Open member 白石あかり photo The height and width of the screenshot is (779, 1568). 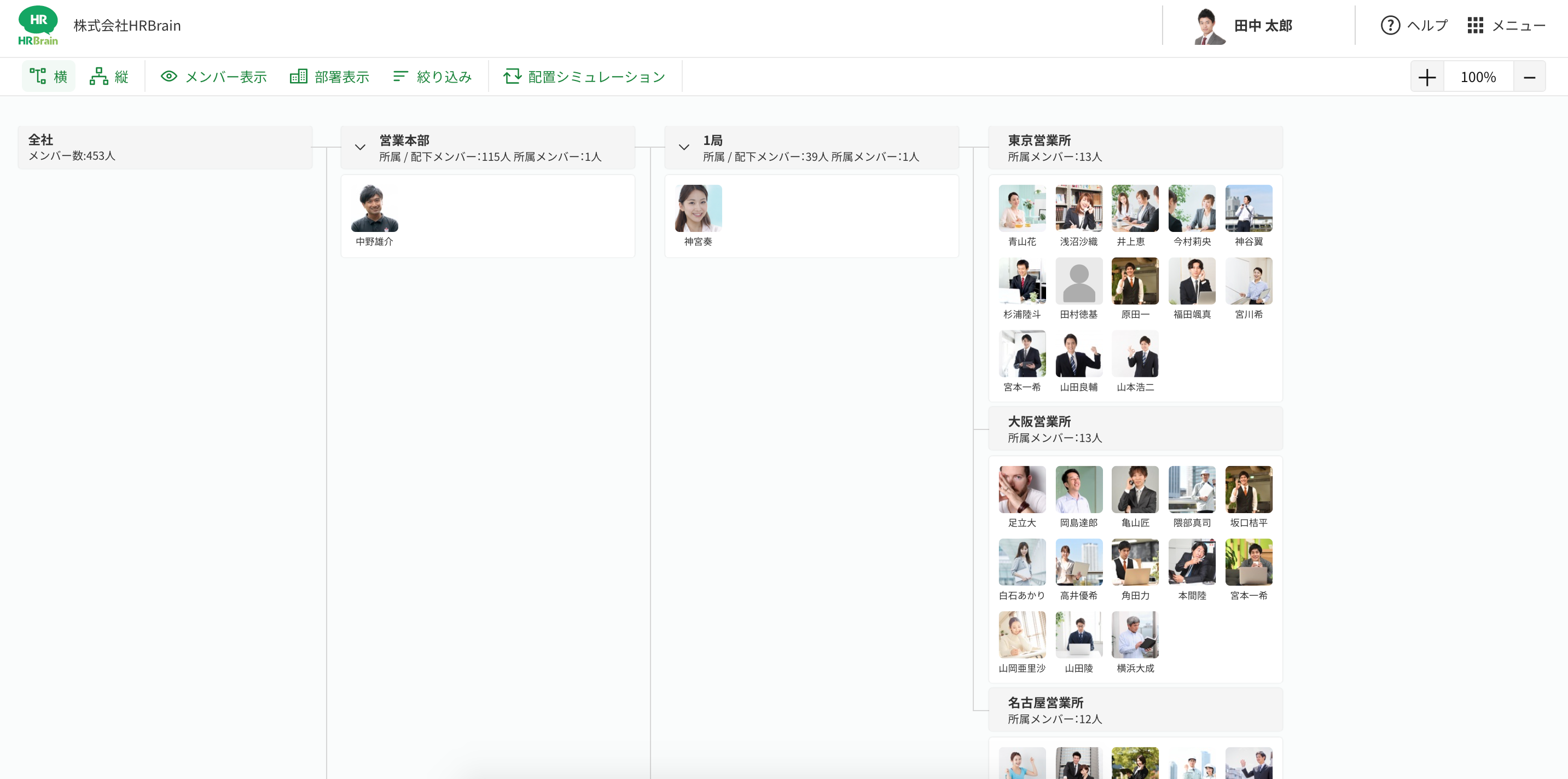1022,562
